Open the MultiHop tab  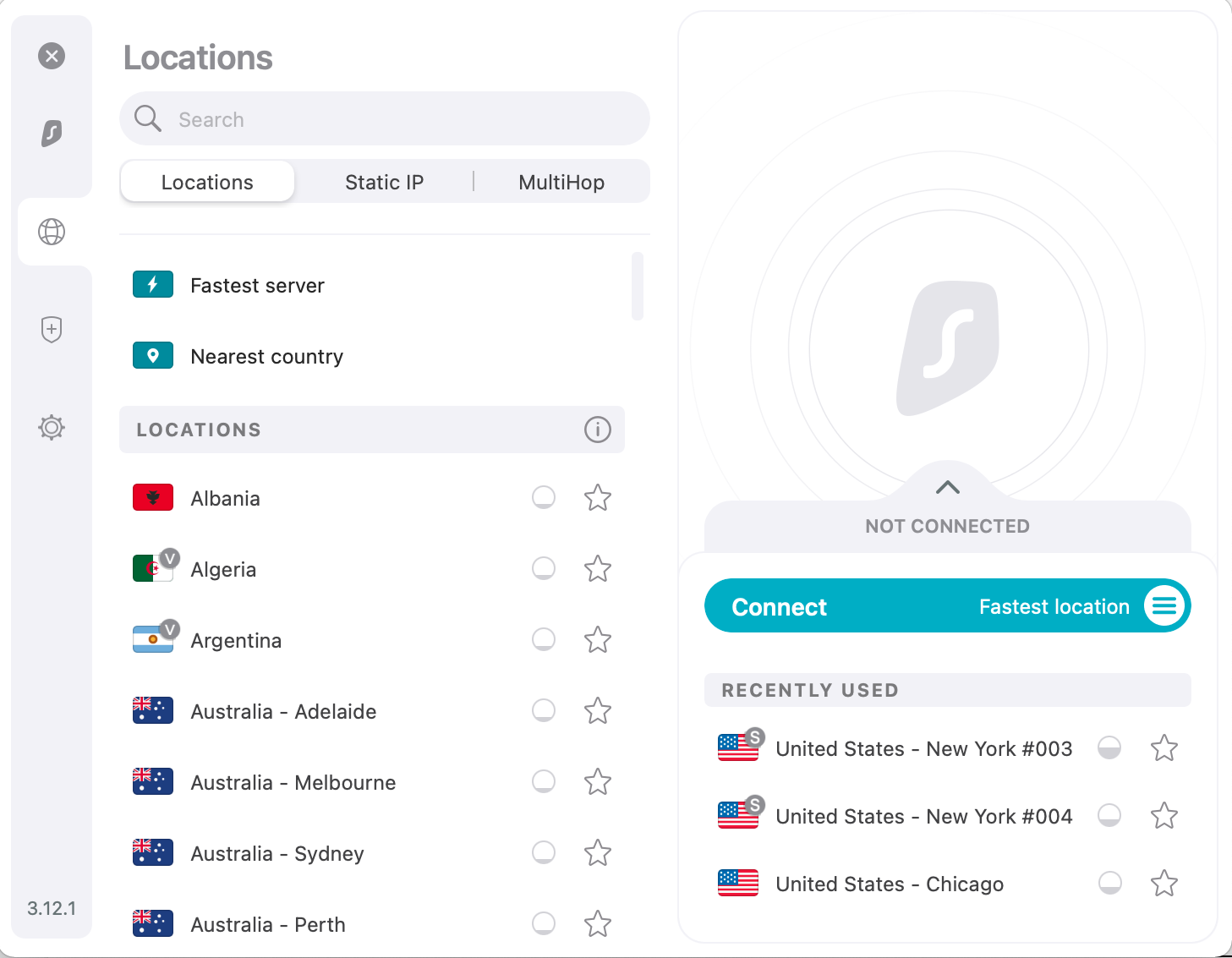pos(561,181)
